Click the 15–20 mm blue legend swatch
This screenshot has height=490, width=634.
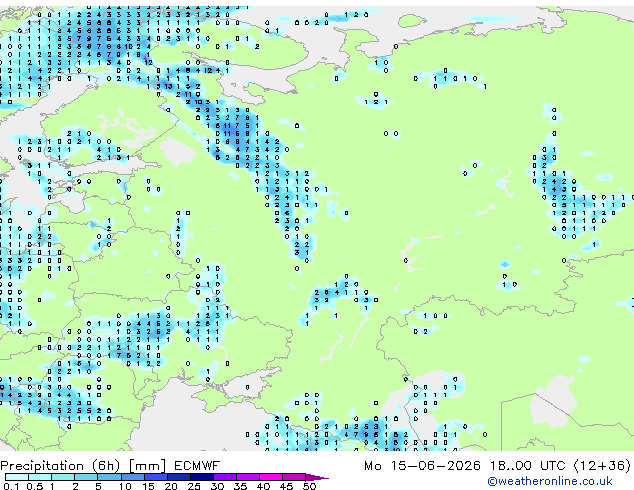pos(156,477)
